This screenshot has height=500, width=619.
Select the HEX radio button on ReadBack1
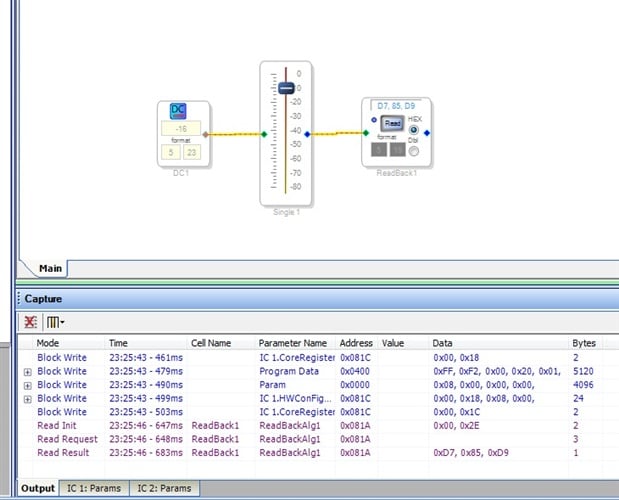tap(413, 129)
